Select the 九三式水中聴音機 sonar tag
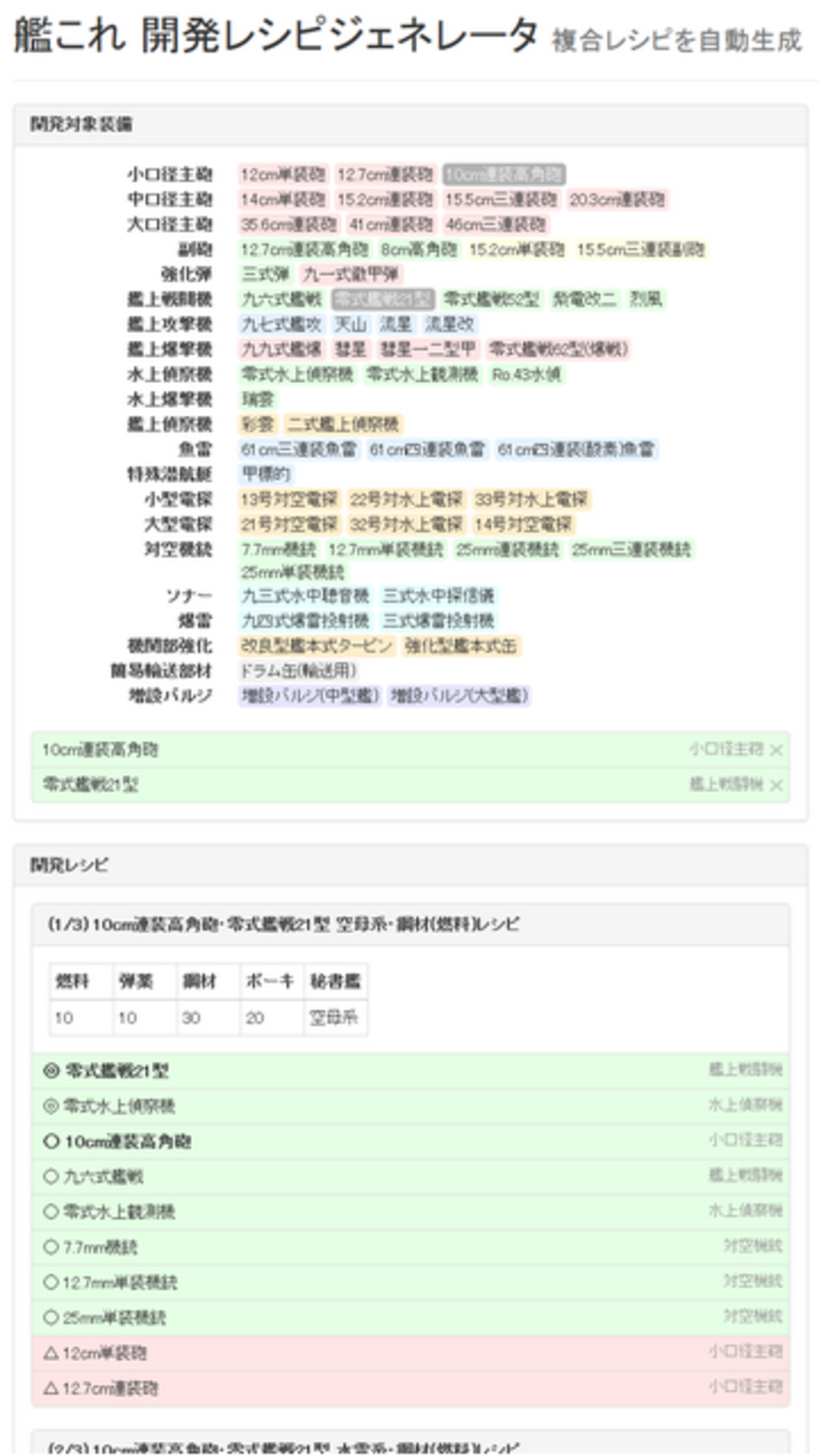 pos(306,596)
